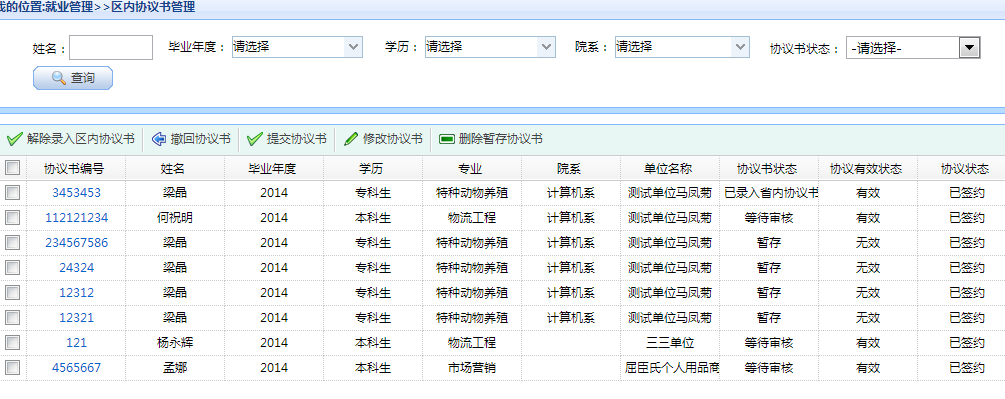Viewport: 1005px width, 399px height.
Task: Open agreement link 4565667
Action: click(76, 368)
